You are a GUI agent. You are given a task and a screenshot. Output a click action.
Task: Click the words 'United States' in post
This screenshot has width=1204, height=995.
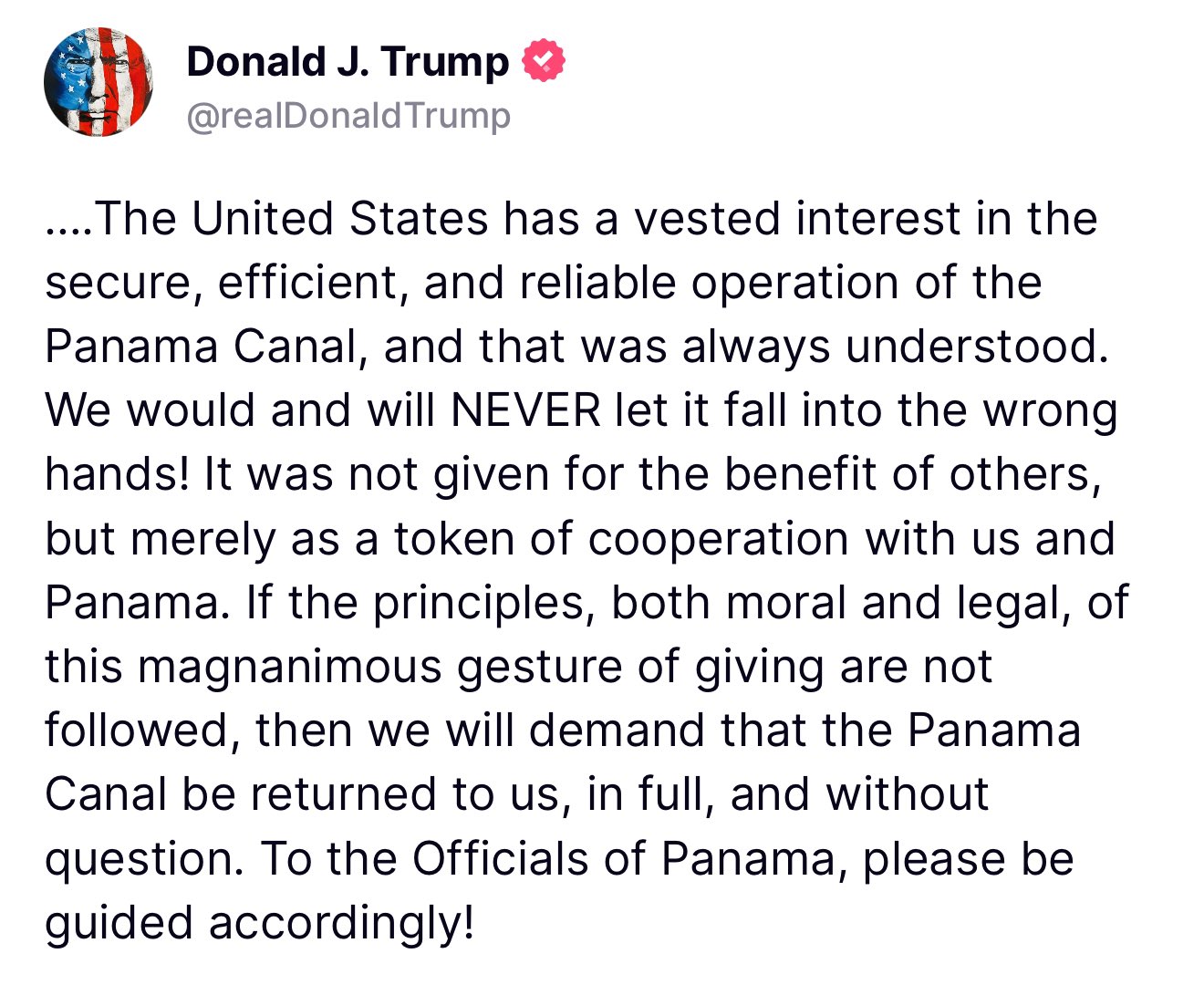tap(340, 219)
